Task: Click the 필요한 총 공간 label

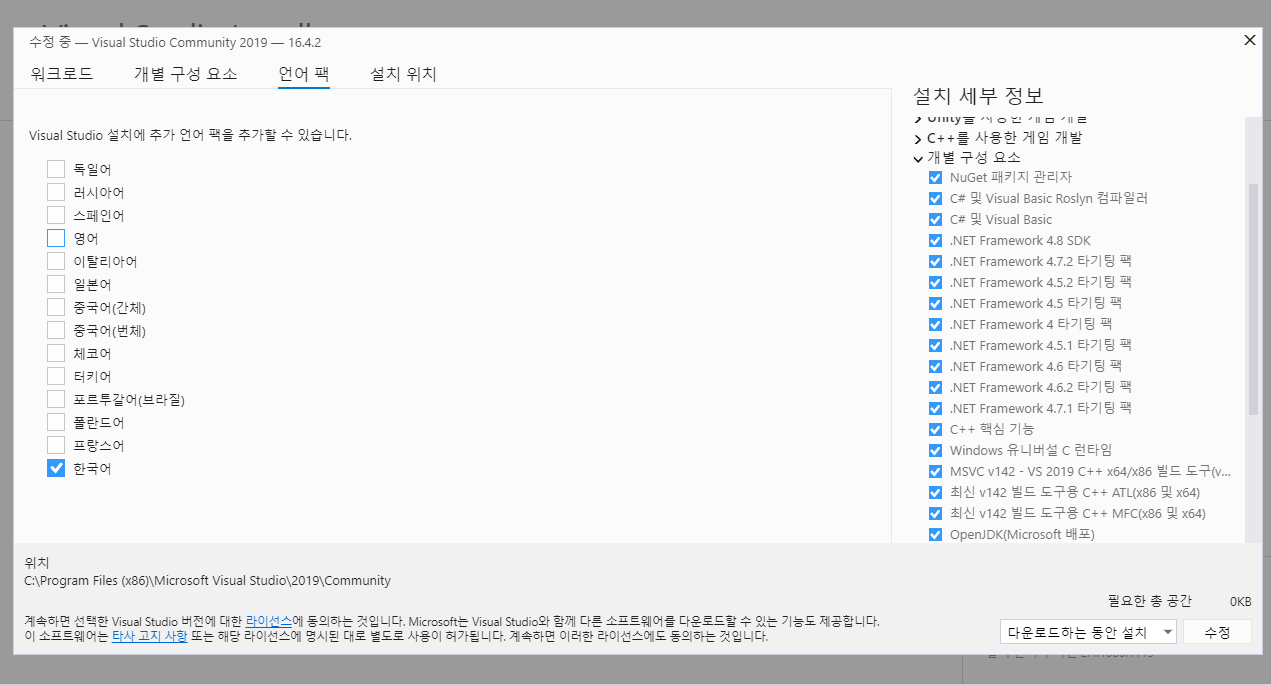Action: point(1149,601)
